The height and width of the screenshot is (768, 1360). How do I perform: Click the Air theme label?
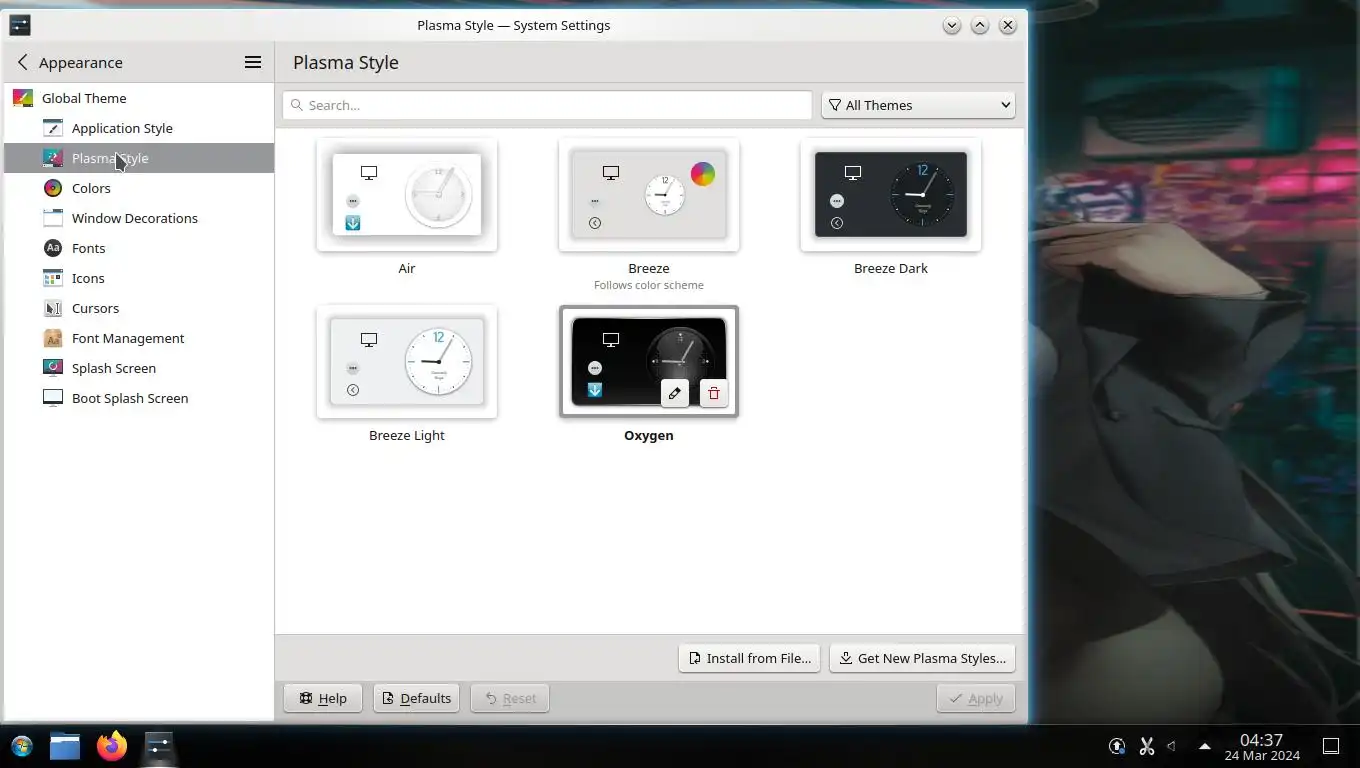point(407,268)
